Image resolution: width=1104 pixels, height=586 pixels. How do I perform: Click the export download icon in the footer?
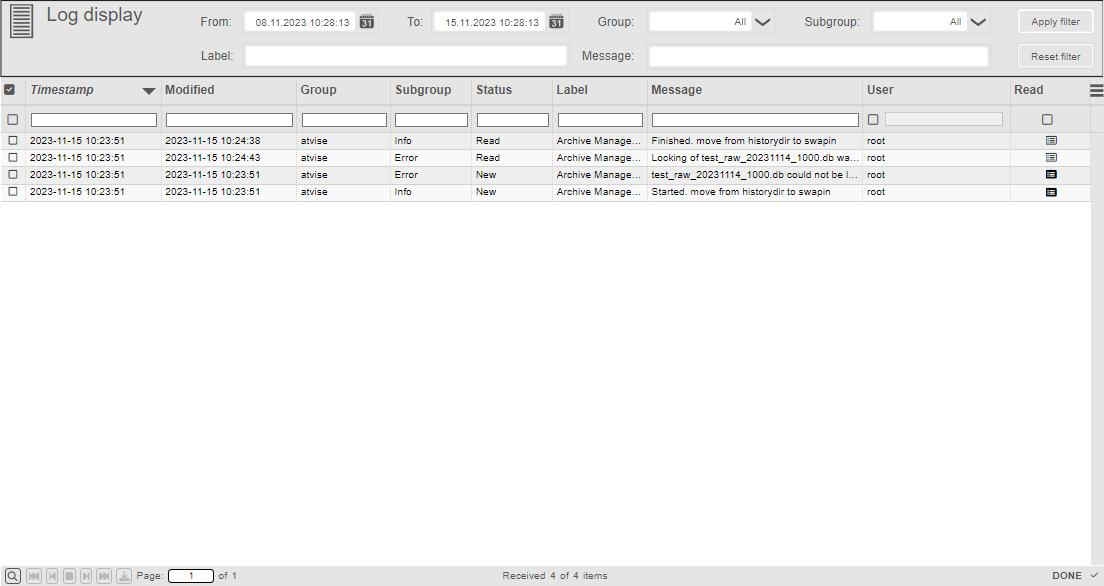click(123, 575)
